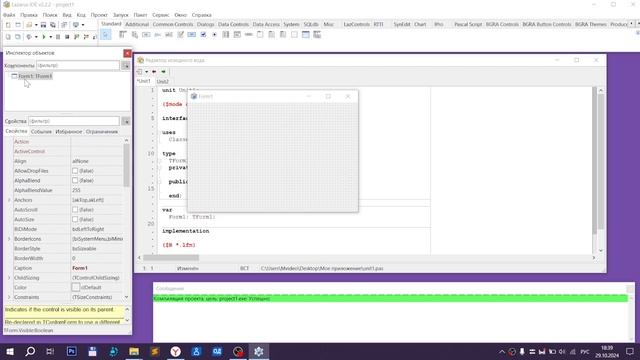
Task: Click the Компоненты filter input field
Action: pos(78,65)
